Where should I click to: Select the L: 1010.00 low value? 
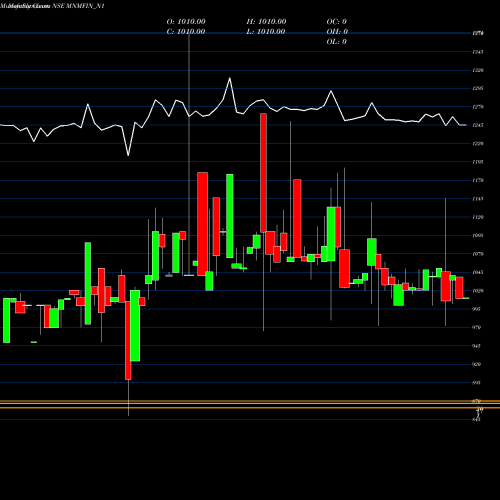coord(266,32)
